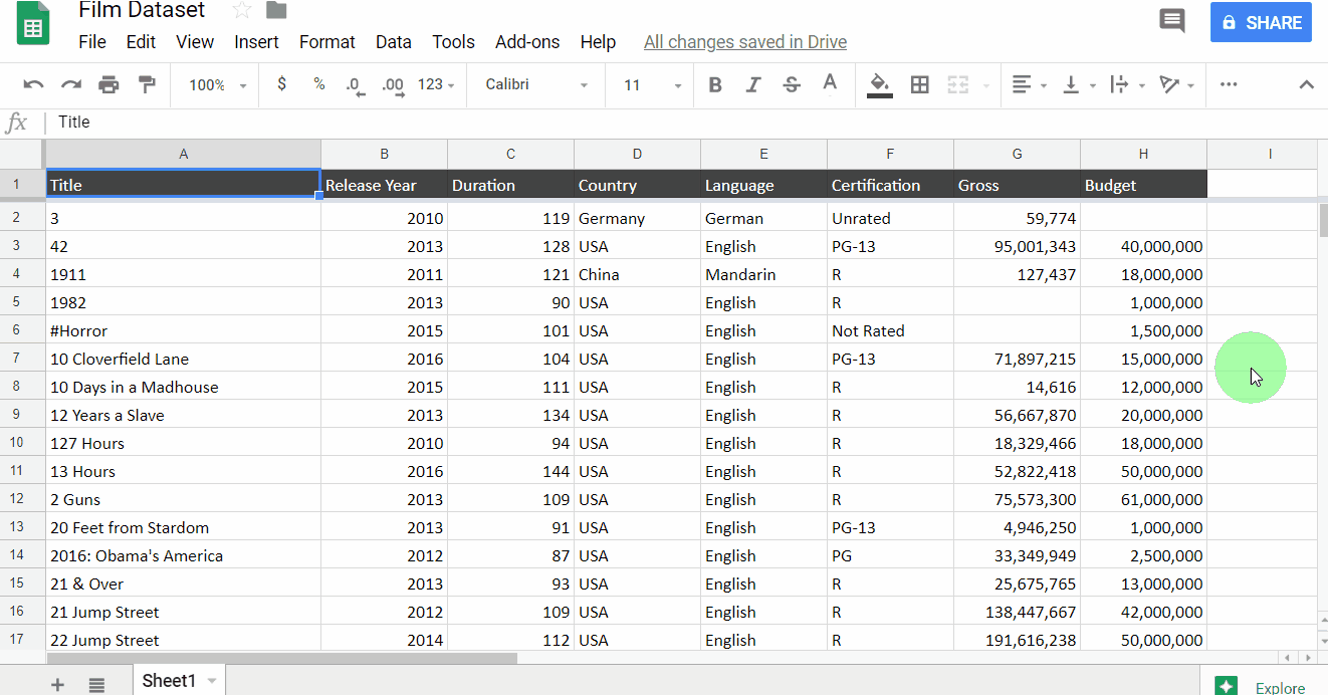This screenshot has height=695, width=1328.
Task: Open the Data menu
Action: tap(393, 42)
